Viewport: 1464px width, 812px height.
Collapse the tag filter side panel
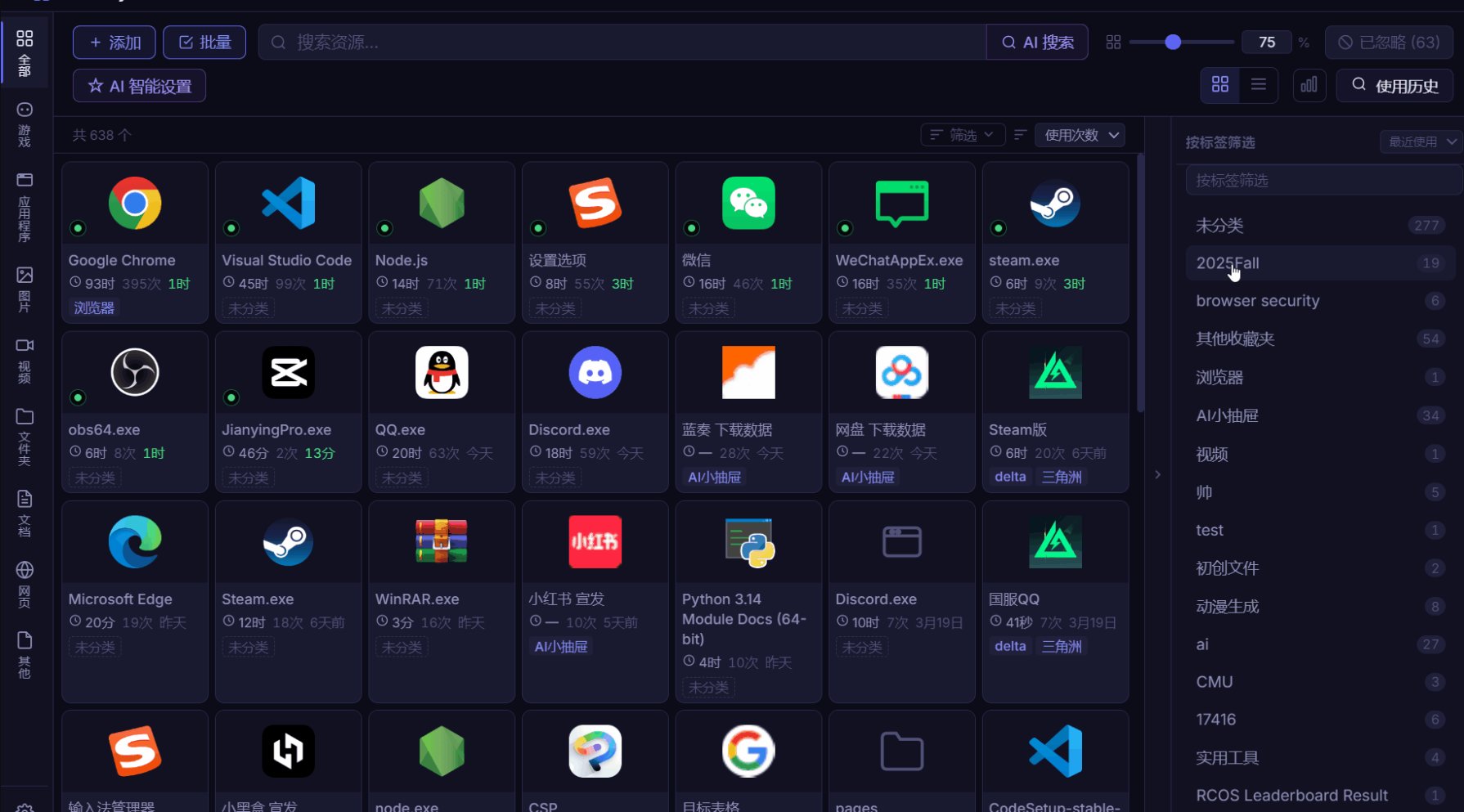[1157, 474]
